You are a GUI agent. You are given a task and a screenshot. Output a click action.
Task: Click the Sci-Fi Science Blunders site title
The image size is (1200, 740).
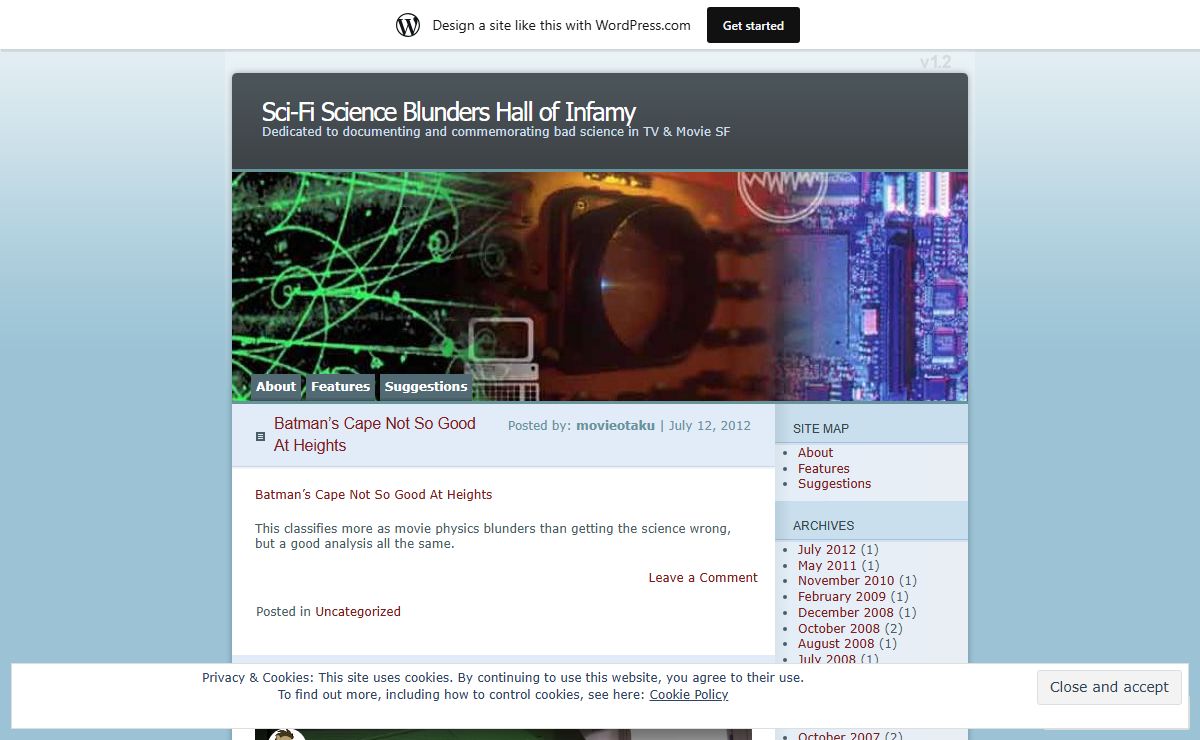448,111
